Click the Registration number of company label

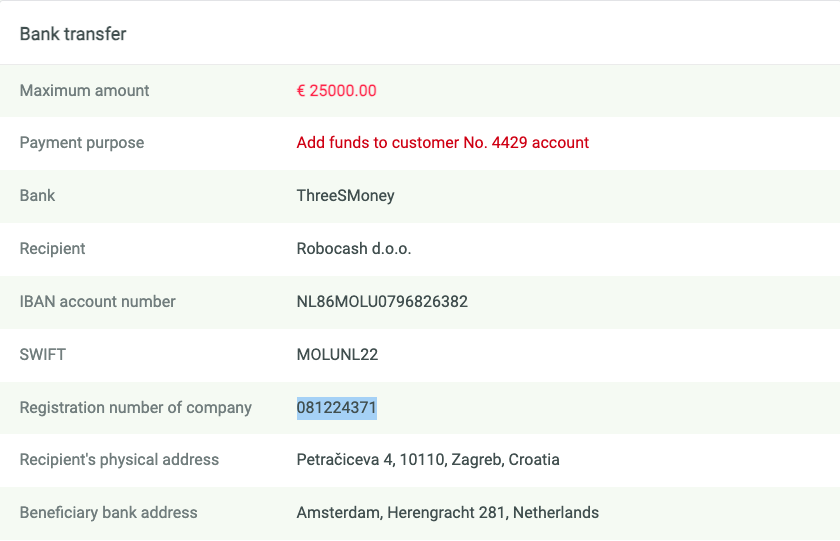pos(135,408)
